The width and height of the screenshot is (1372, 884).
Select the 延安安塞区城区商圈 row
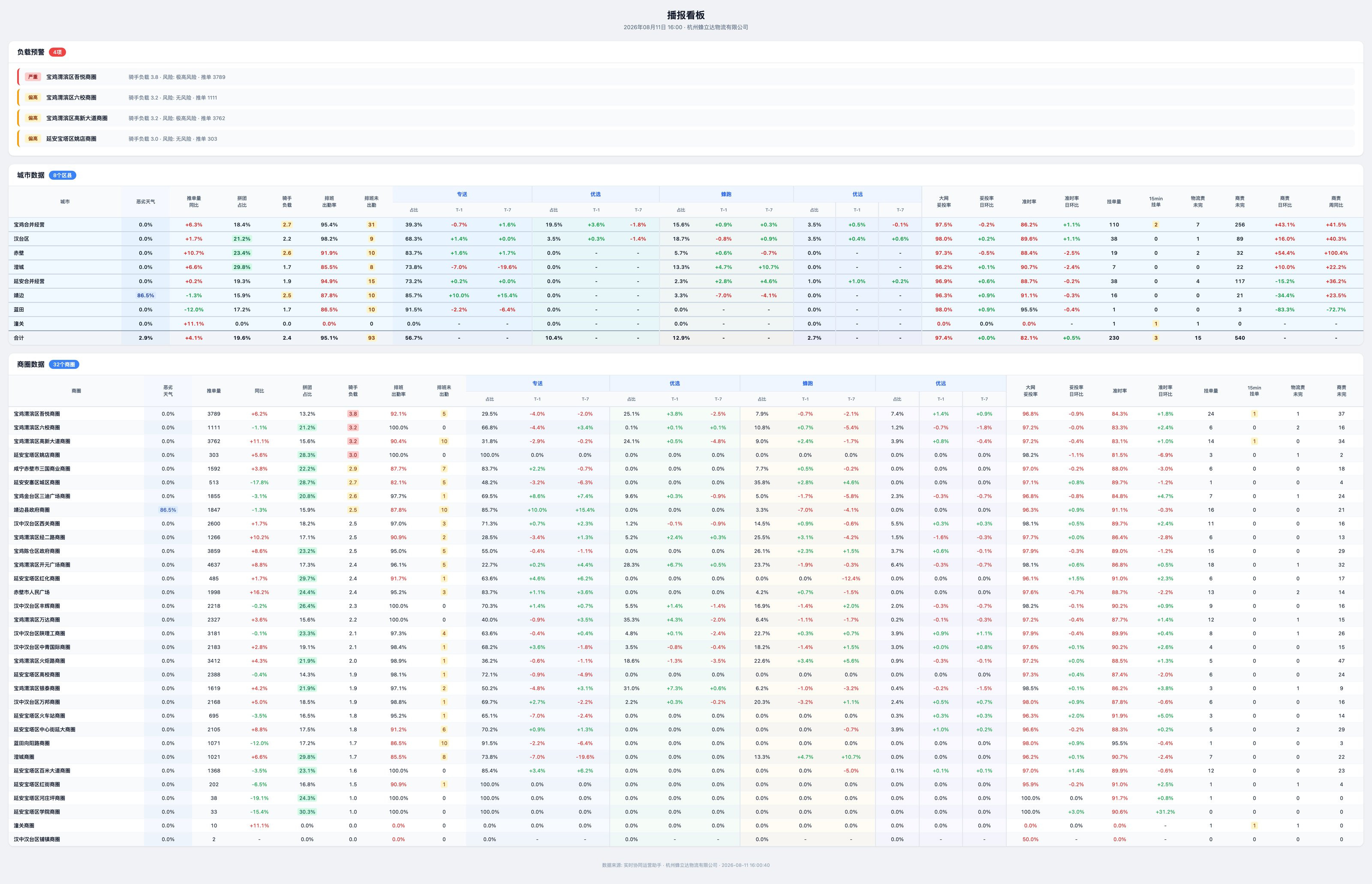(686, 483)
